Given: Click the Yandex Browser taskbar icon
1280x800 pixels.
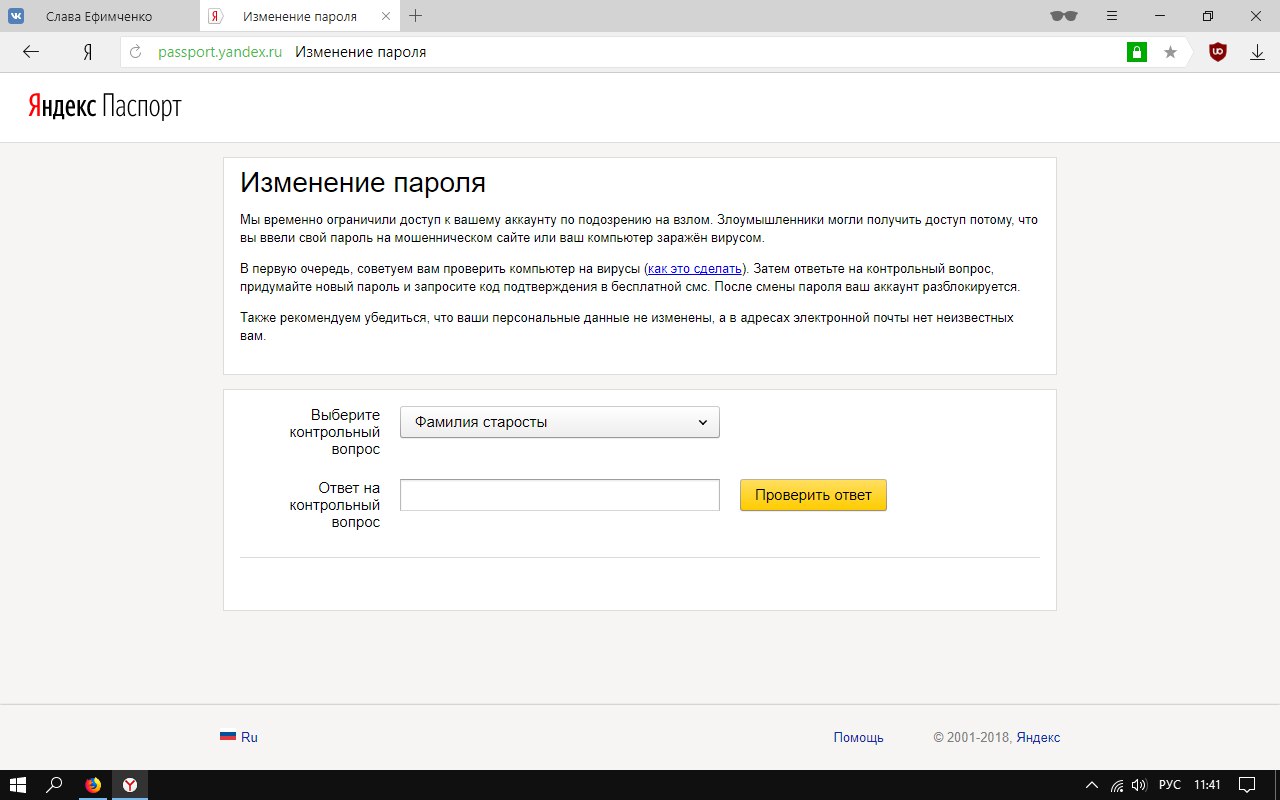Looking at the screenshot, I should tap(130, 785).
